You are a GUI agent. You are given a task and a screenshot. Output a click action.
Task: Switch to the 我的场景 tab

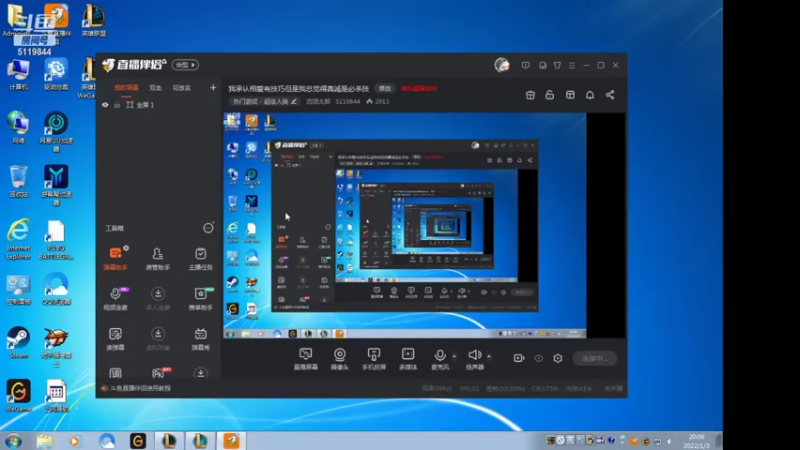coord(126,88)
